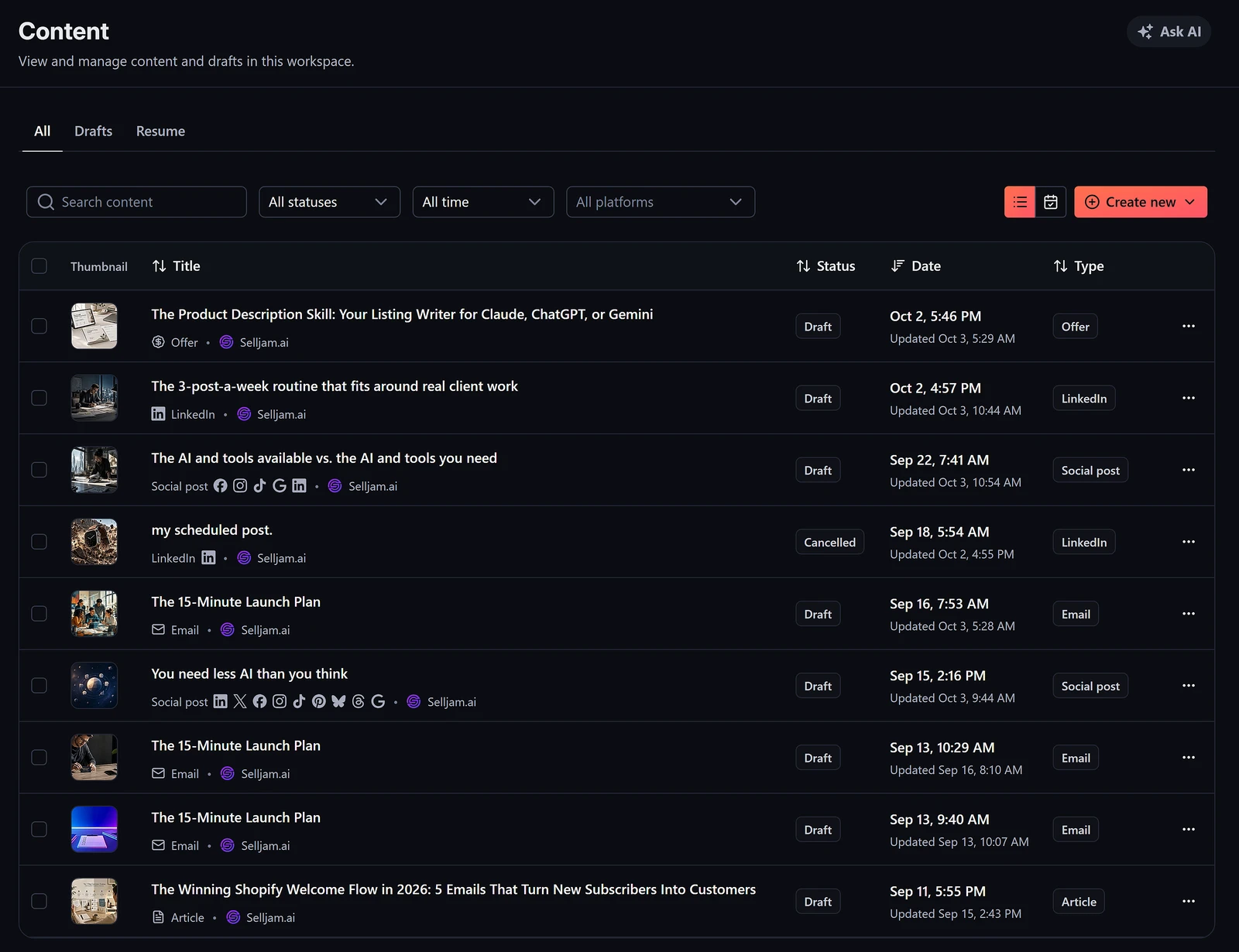This screenshot has height=952, width=1239.
Task: Open thumbnail of Product Description Skill offer
Action: tap(94, 326)
